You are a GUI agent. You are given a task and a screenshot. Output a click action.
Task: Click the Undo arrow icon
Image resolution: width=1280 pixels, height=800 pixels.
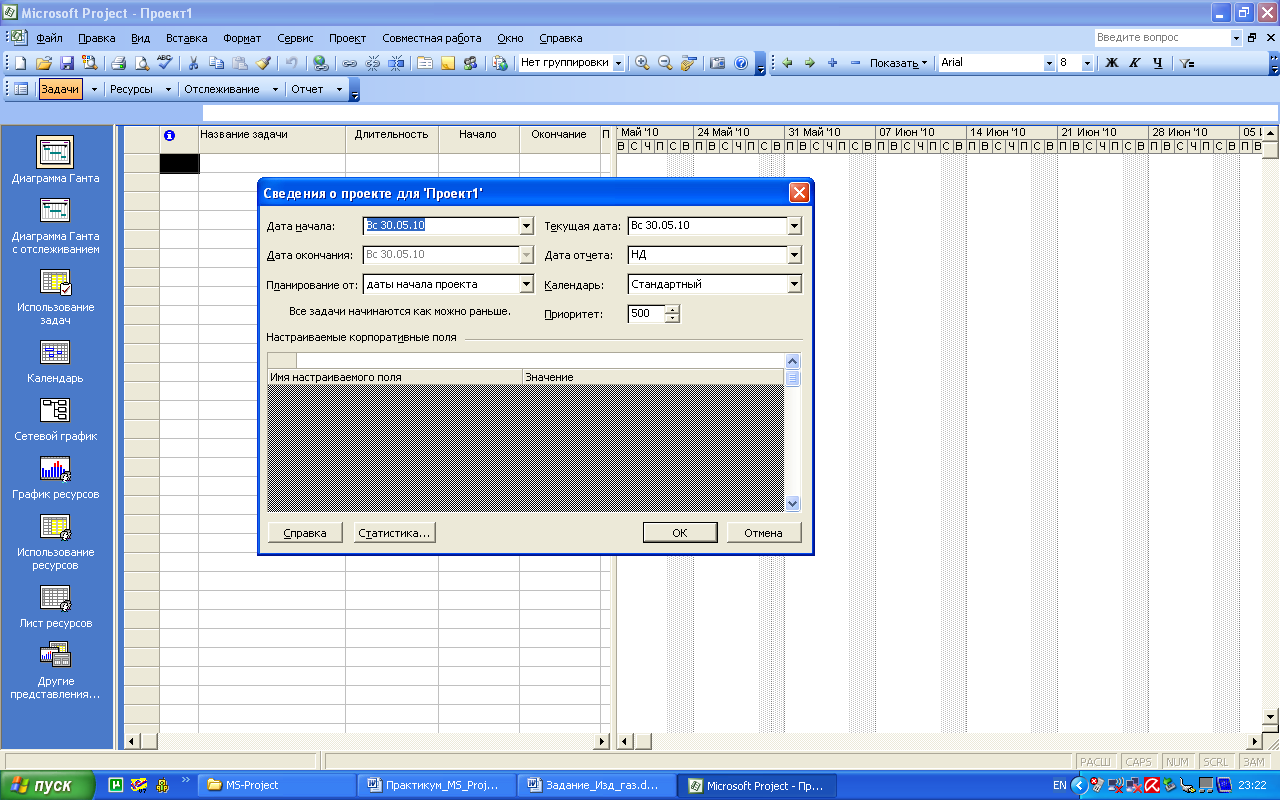(x=291, y=63)
